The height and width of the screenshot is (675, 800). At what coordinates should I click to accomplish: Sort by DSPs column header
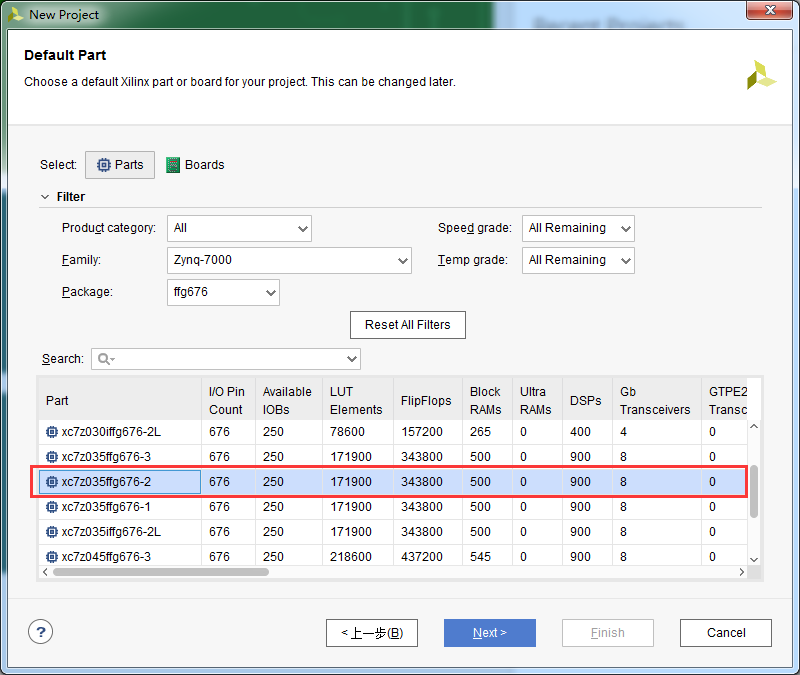pos(587,401)
